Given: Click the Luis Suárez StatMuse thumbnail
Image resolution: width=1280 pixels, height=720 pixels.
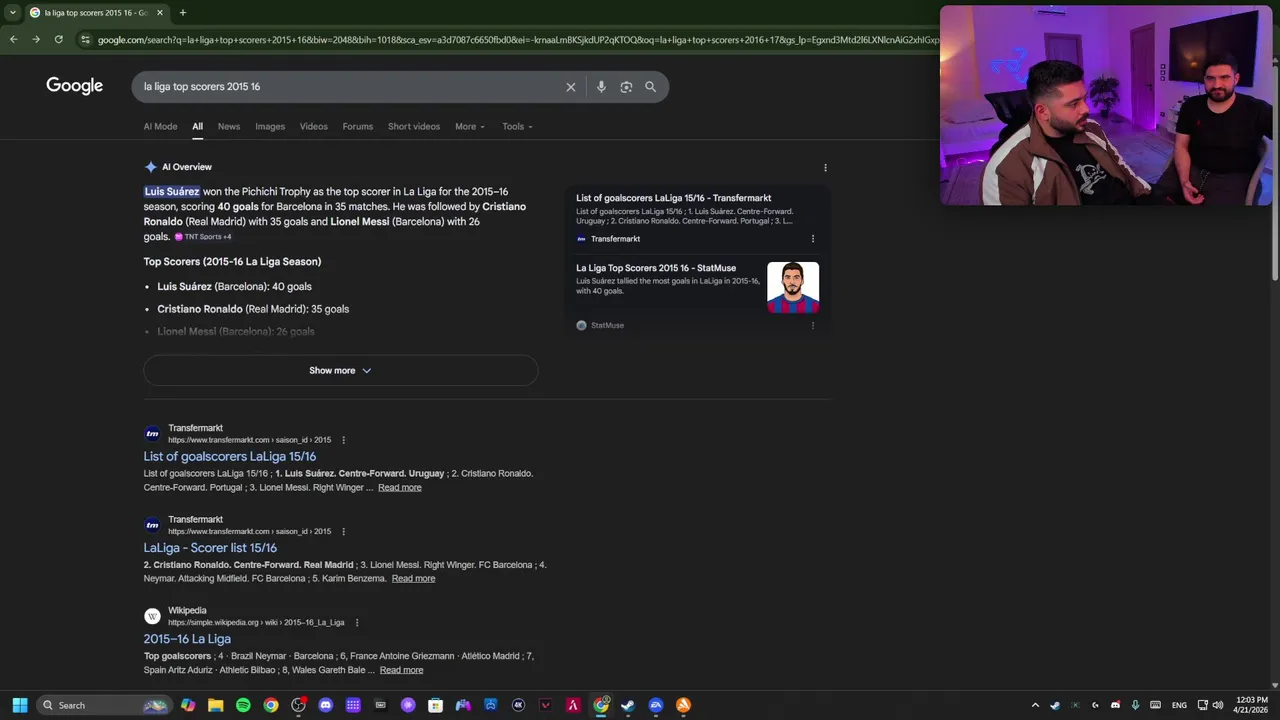Looking at the screenshot, I should point(793,288).
